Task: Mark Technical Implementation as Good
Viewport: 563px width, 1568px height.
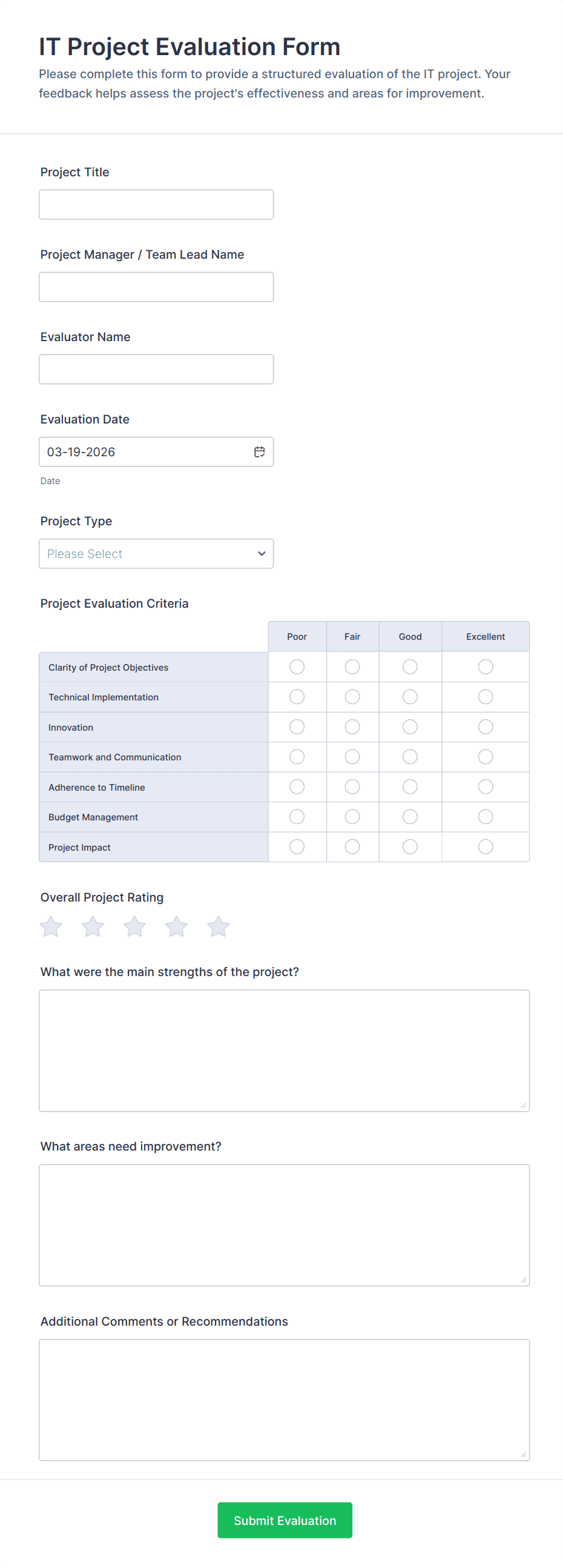Action: tap(410, 697)
